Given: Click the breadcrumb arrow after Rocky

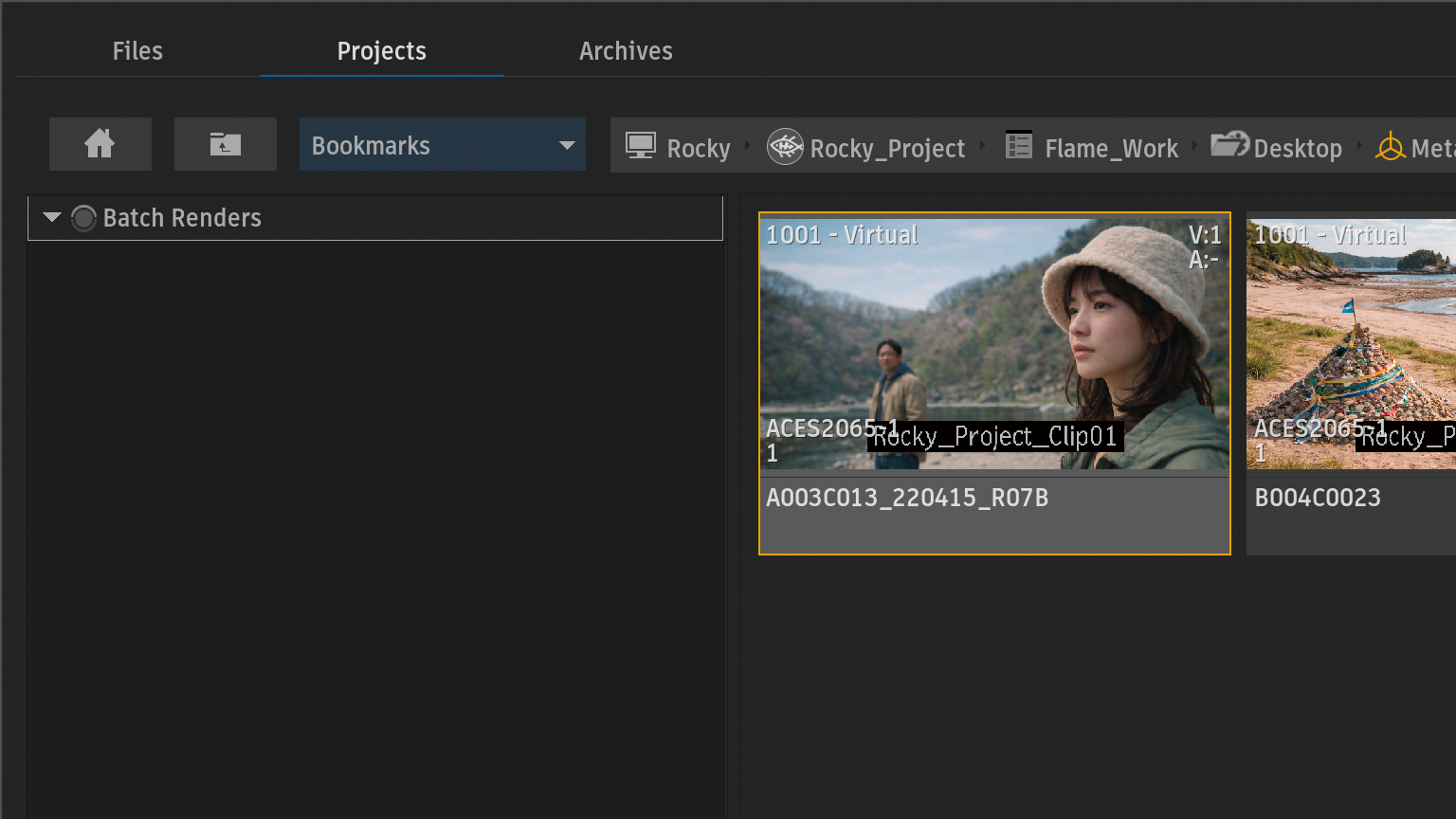Looking at the screenshot, I should (x=747, y=146).
